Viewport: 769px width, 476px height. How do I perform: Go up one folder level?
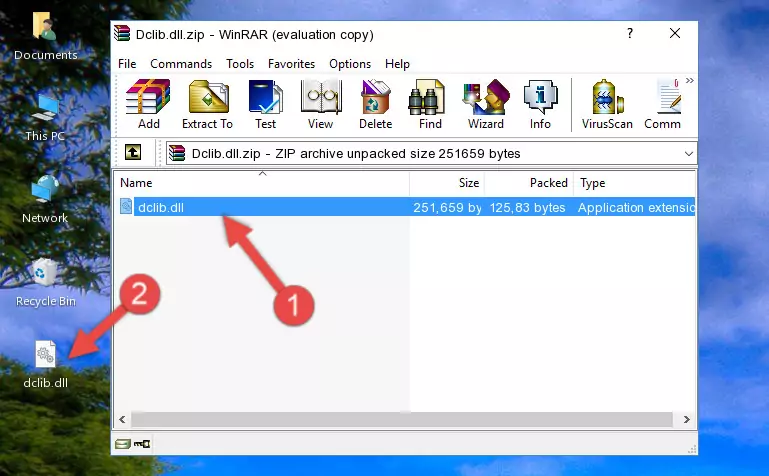(133, 152)
